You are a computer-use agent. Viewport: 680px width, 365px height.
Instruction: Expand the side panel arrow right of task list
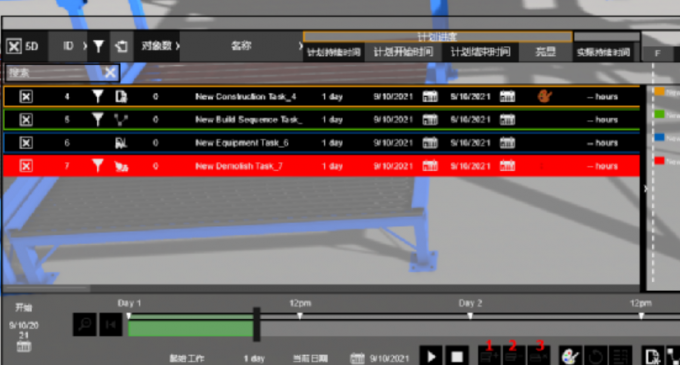tap(646, 189)
